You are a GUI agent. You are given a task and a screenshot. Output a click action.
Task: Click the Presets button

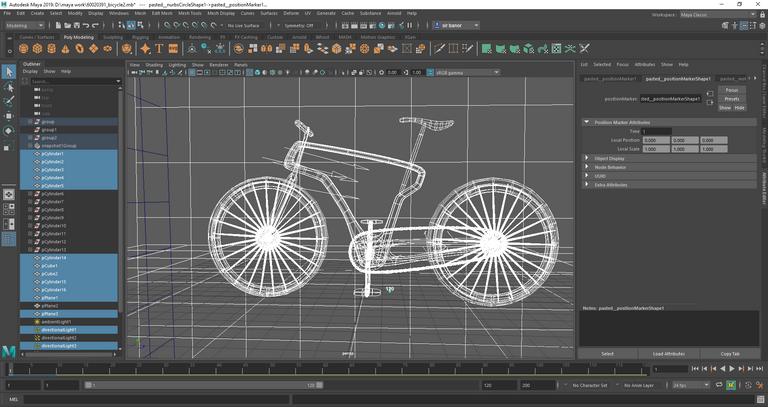(x=732, y=98)
